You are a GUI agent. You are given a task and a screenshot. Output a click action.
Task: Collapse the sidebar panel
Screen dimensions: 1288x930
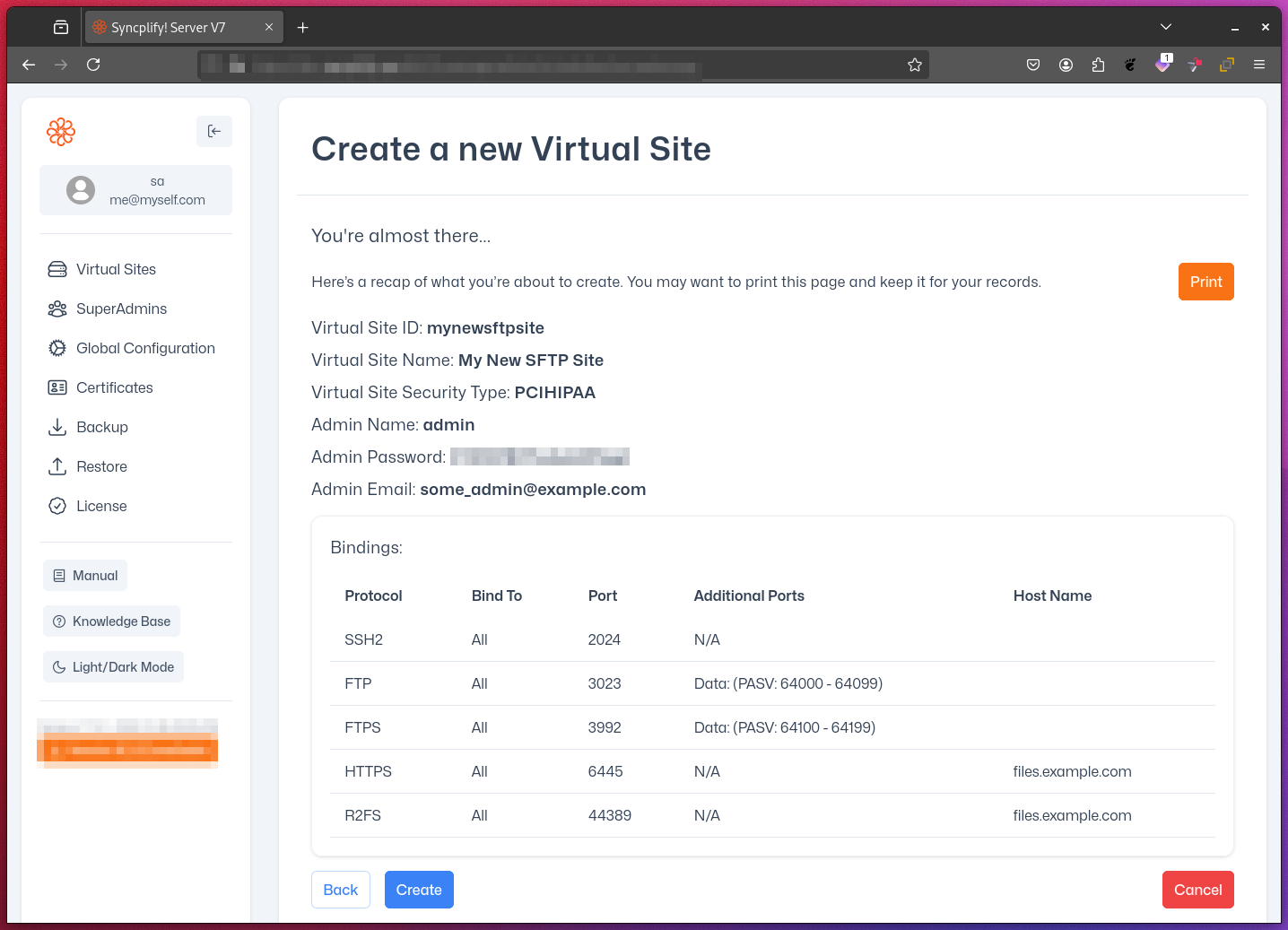pos(214,131)
